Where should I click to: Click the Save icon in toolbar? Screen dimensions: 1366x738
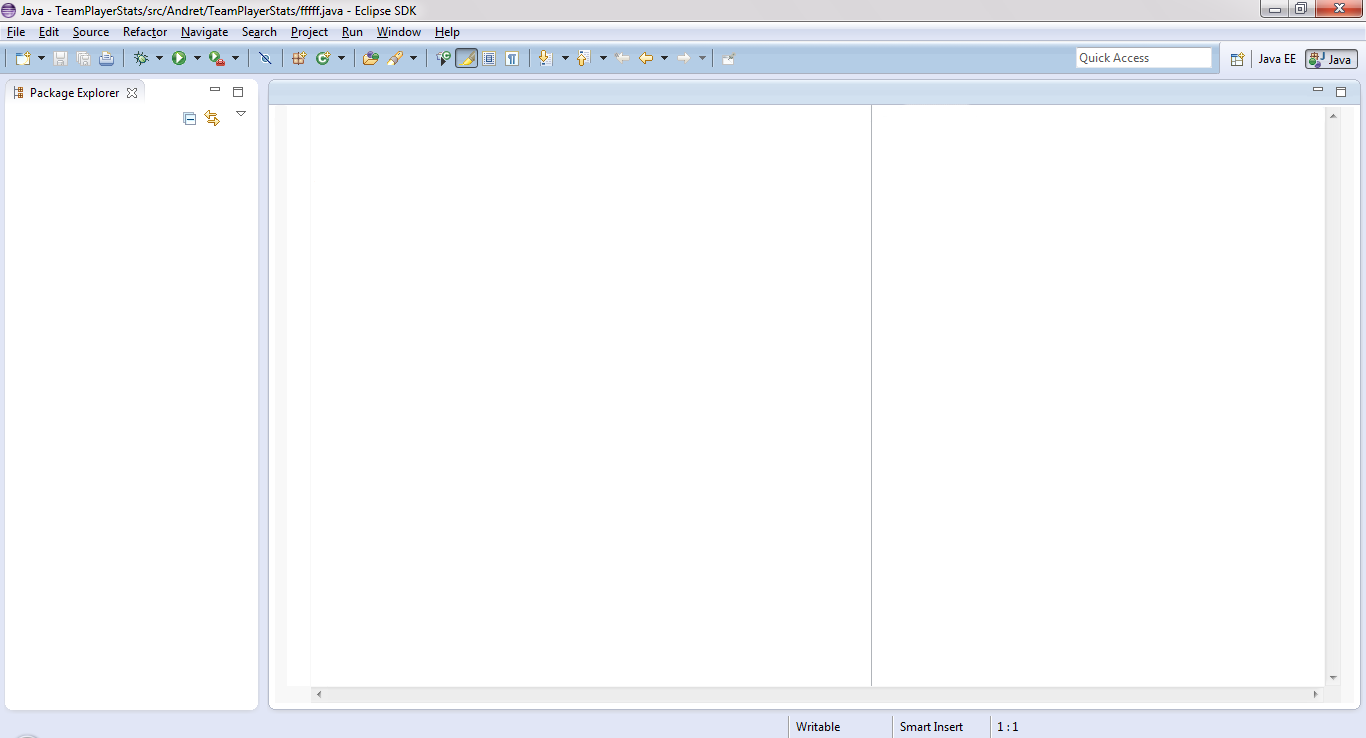click(x=61, y=58)
